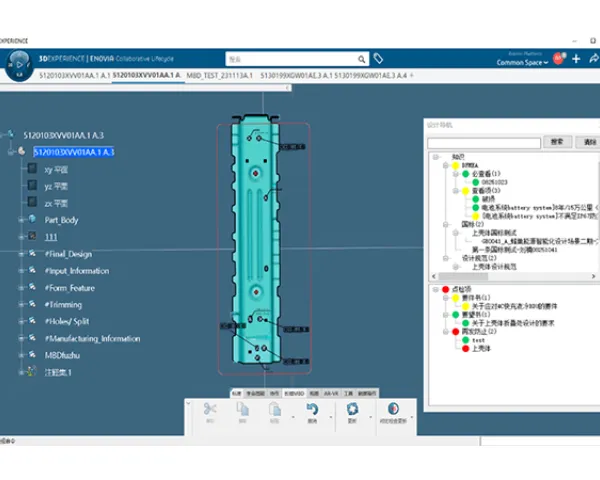Click the yz plane icon in the tree

click(32, 185)
